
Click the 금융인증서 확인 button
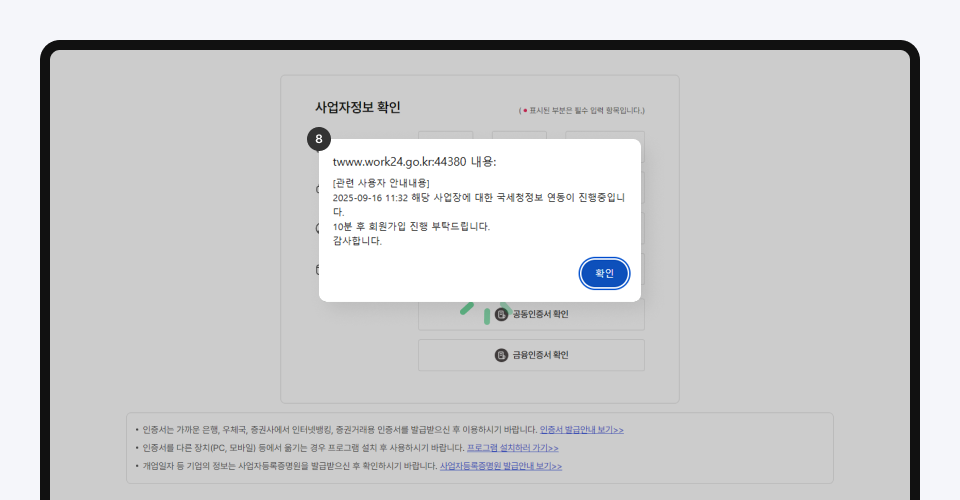(x=531, y=355)
